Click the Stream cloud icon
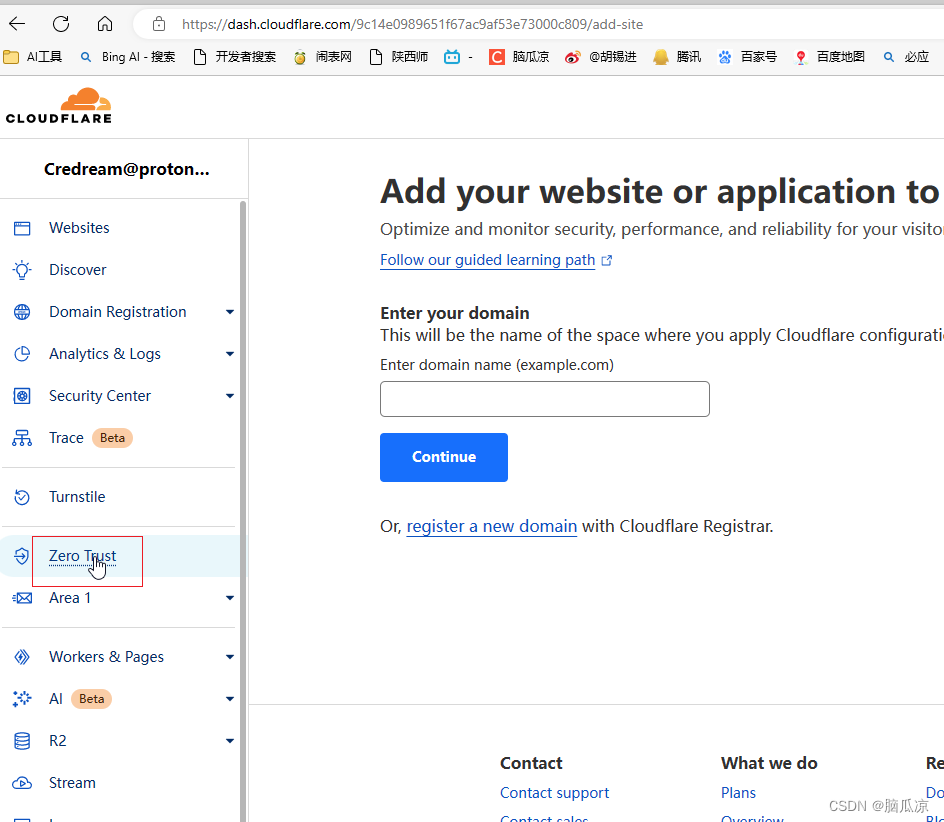This screenshot has width=944, height=822. (22, 783)
